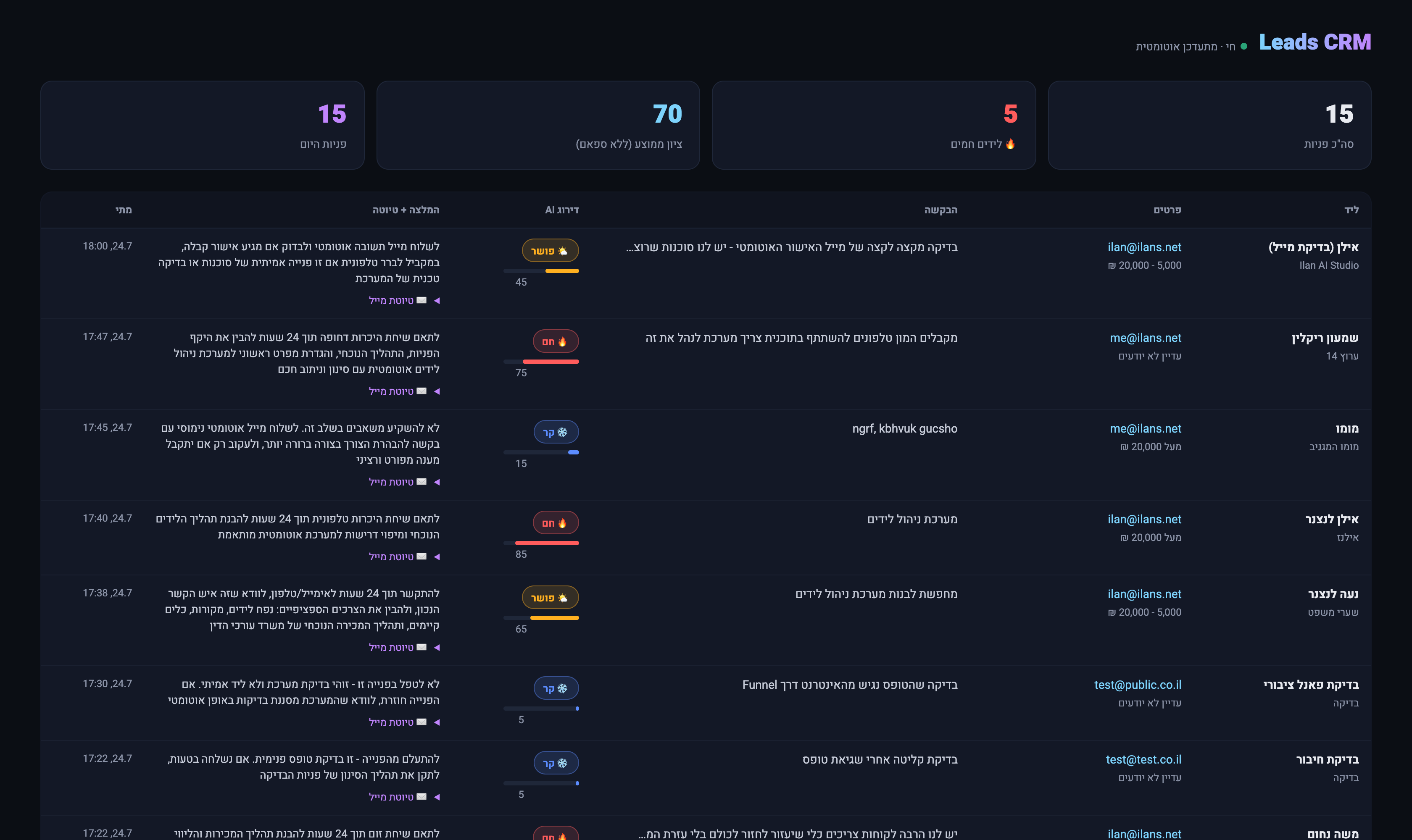Click the envelope icon in the 17:30 row
This screenshot has width=1412, height=840.
[421, 722]
